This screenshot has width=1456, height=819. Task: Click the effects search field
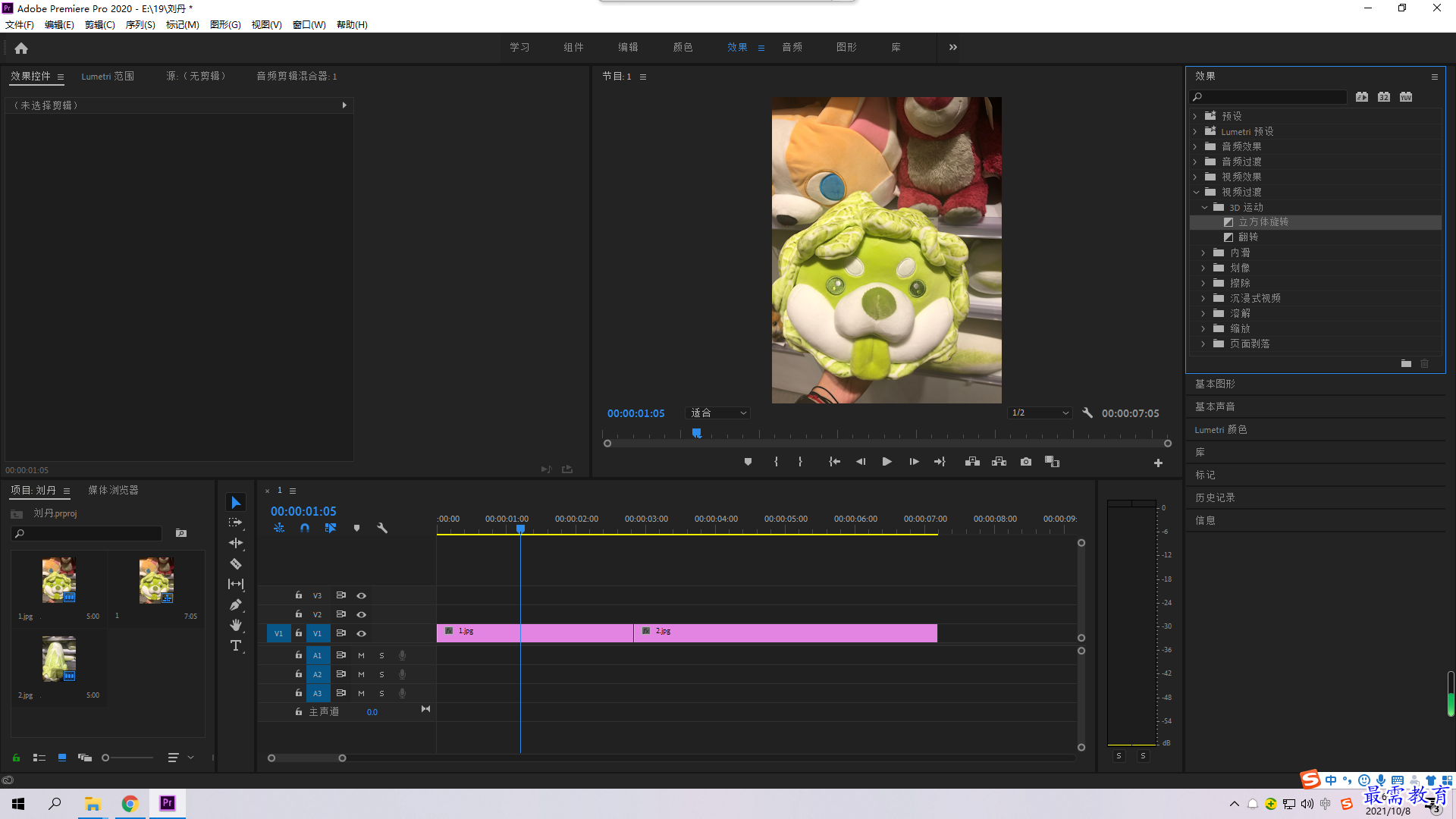(1268, 97)
